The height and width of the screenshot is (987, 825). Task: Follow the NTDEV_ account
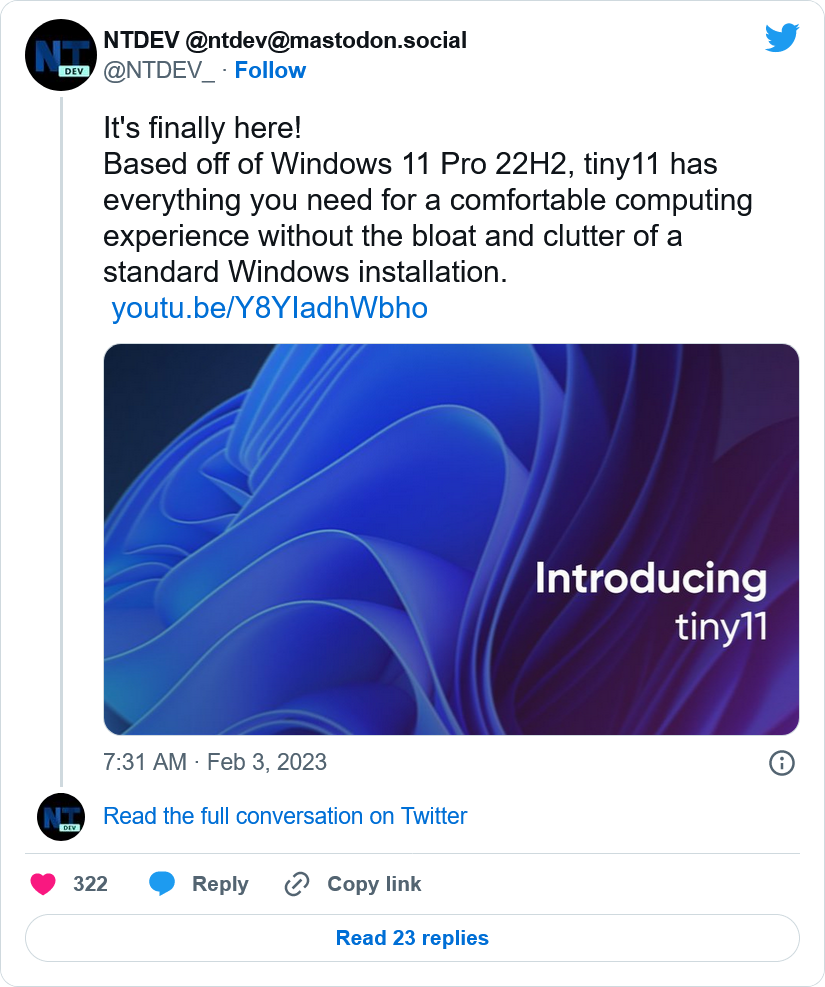270,70
